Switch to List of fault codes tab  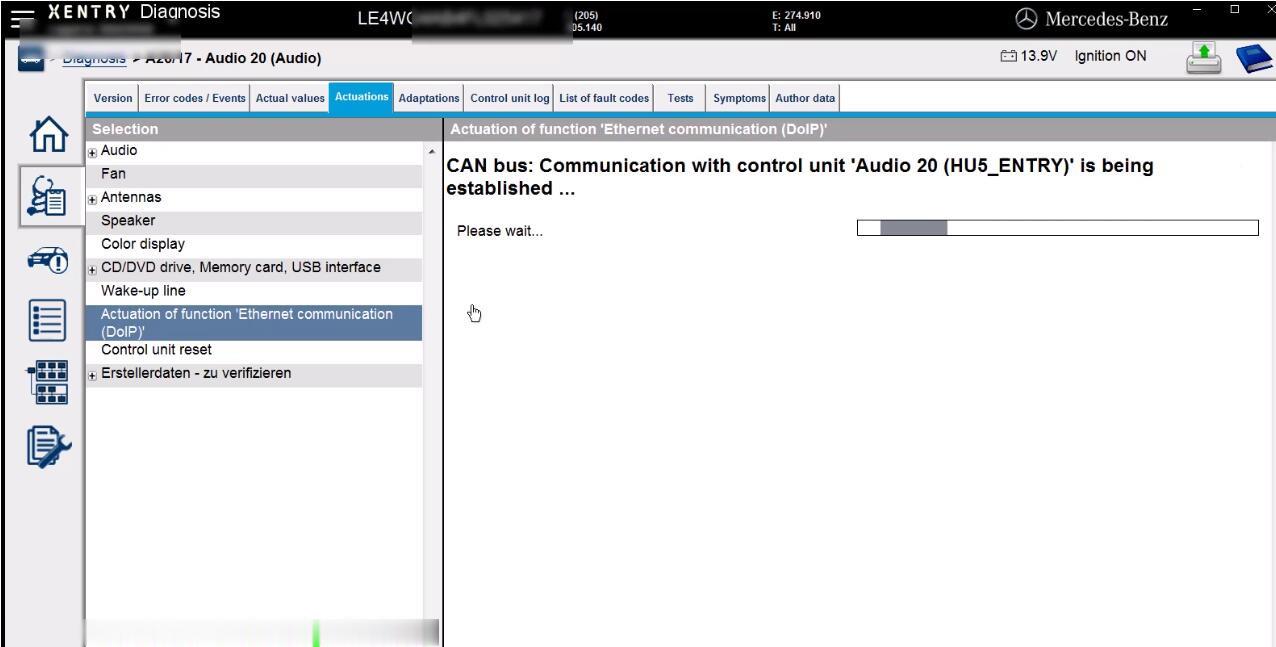(x=604, y=98)
